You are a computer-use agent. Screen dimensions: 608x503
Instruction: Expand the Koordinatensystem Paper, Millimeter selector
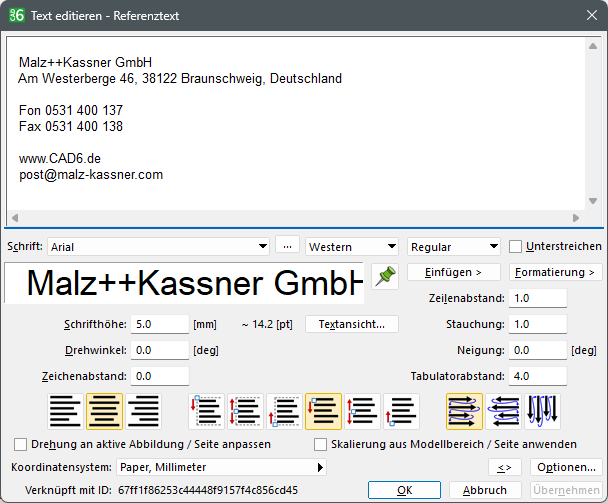pyautogui.click(x=221, y=467)
